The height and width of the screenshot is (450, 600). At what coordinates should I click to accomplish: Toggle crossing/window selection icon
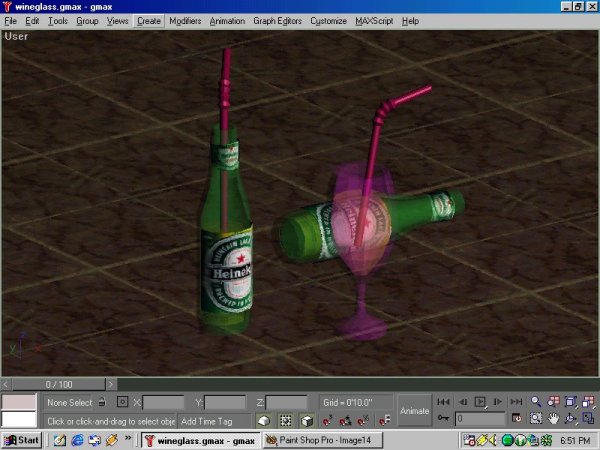pos(285,421)
